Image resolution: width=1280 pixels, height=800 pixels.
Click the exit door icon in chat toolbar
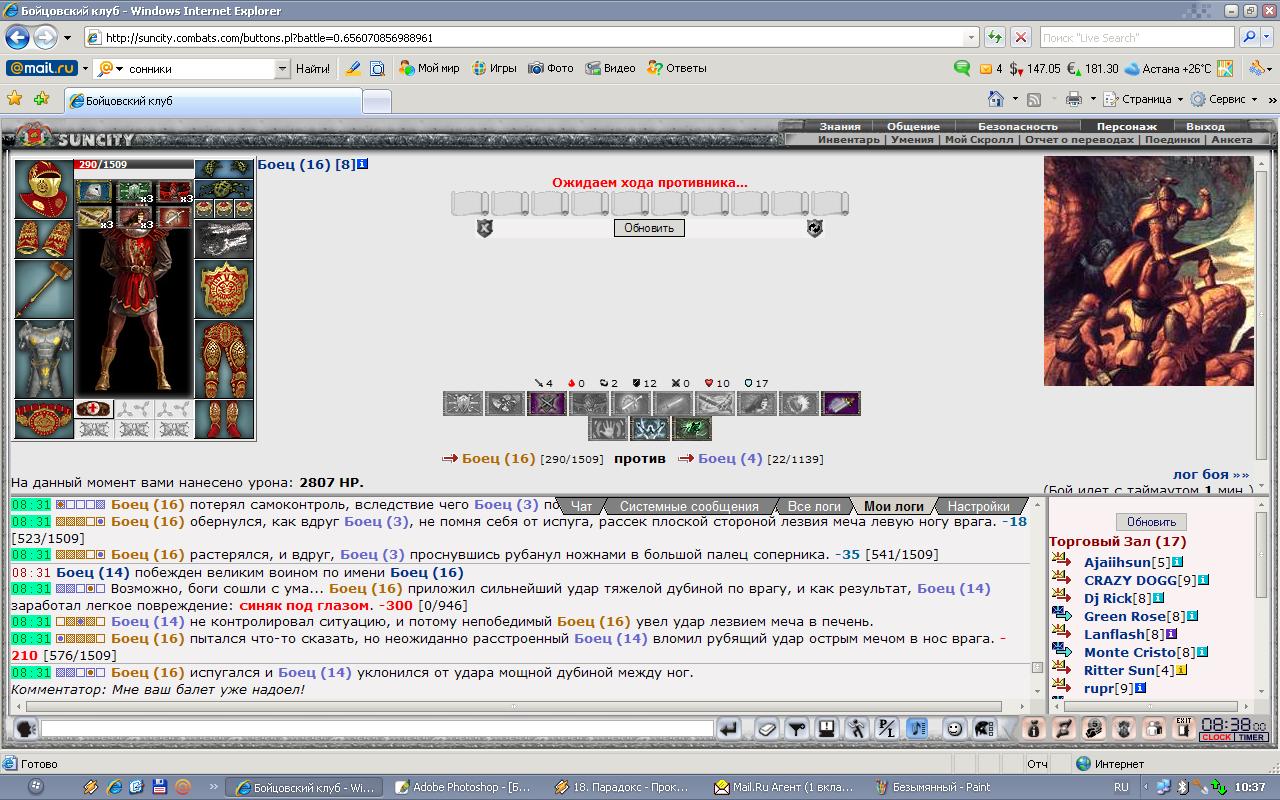click(x=1183, y=729)
